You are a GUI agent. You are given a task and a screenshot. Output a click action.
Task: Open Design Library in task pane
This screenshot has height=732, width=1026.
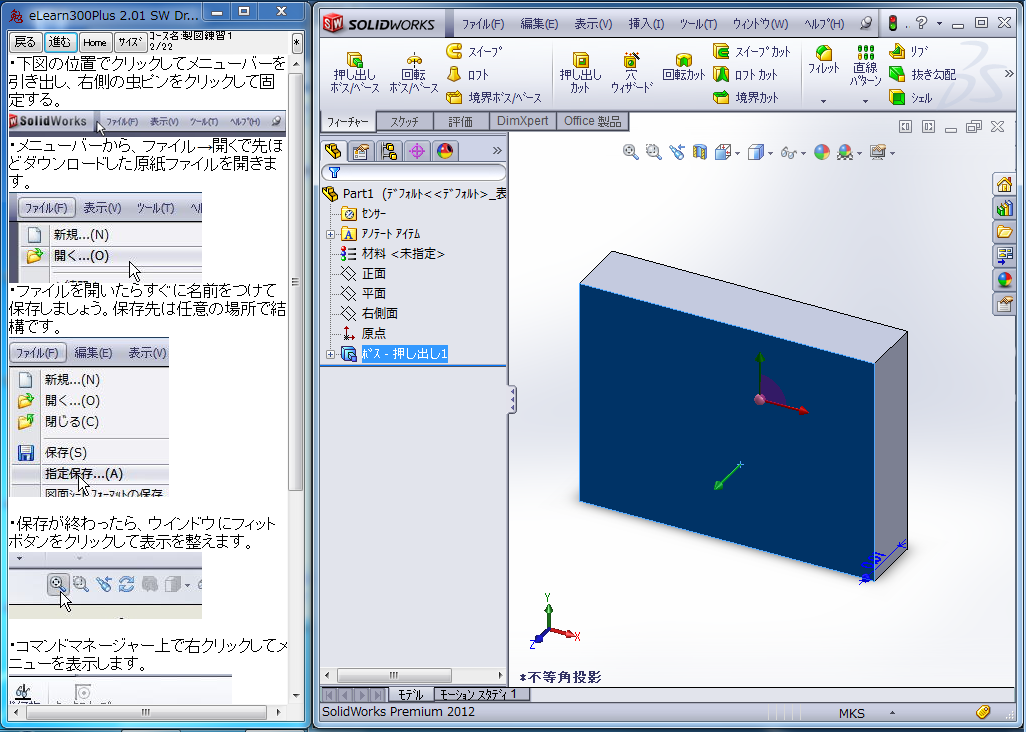(1004, 208)
